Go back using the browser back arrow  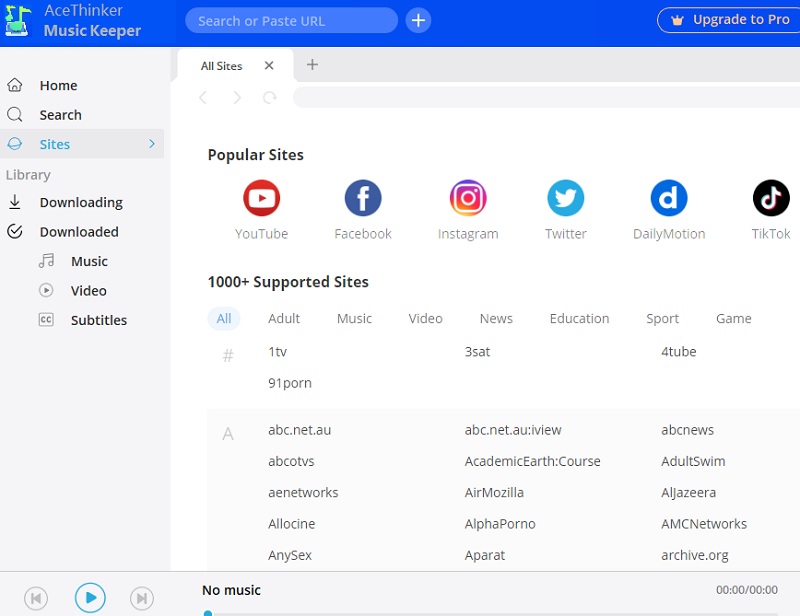(x=203, y=97)
